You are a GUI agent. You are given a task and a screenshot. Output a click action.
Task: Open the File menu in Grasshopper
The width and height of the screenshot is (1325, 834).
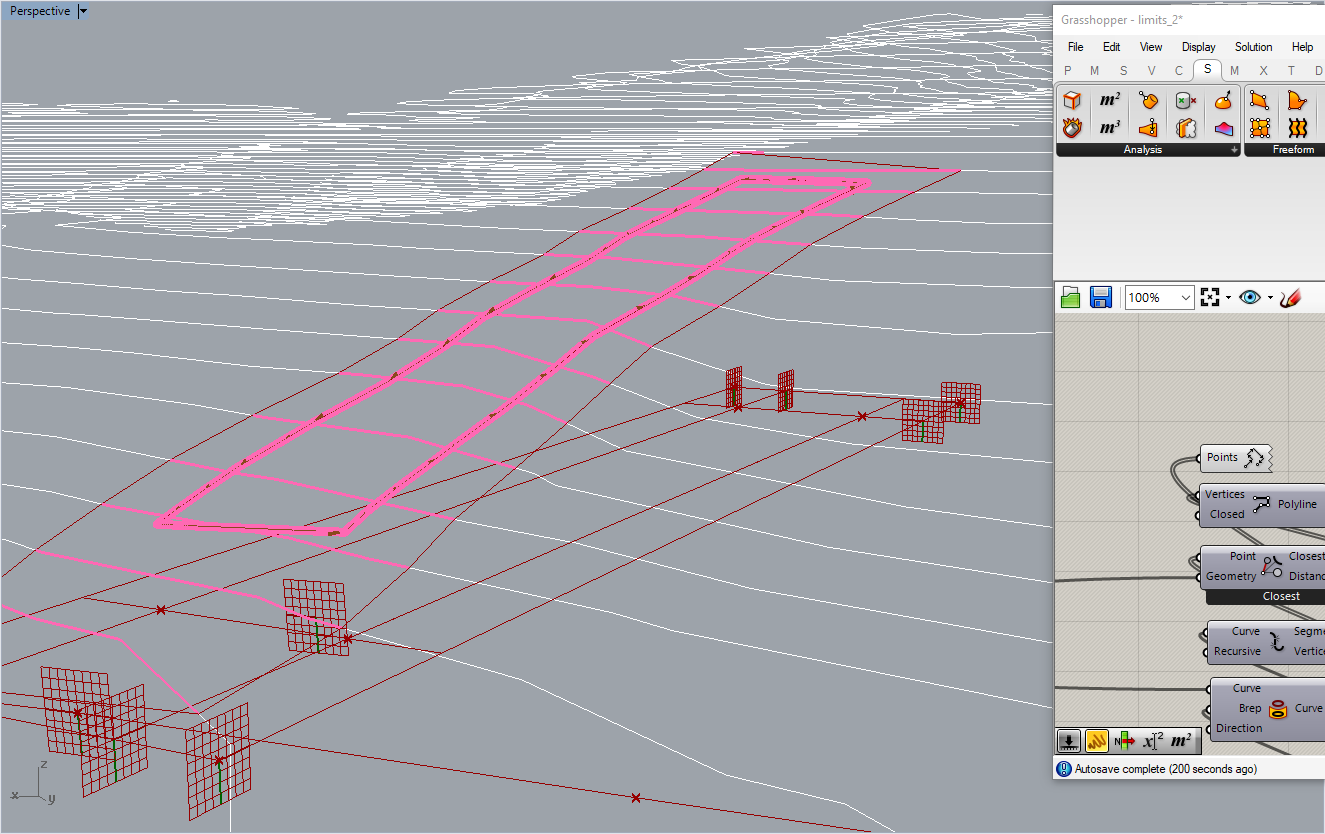(1076, 47)
